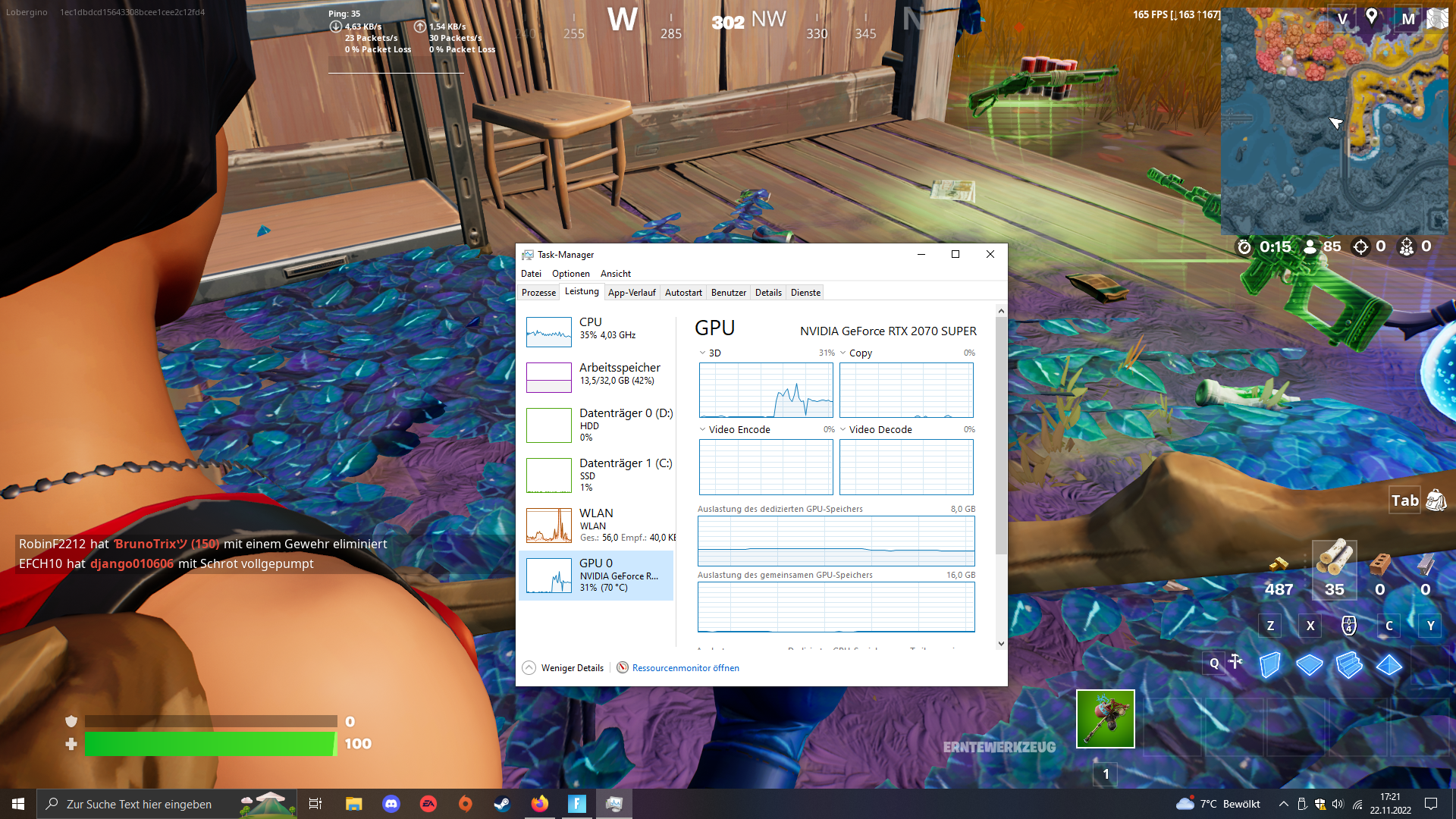Screen dimensions: 1456x819
Task: Show hidden system tray icons
Action: [1283, 804]
